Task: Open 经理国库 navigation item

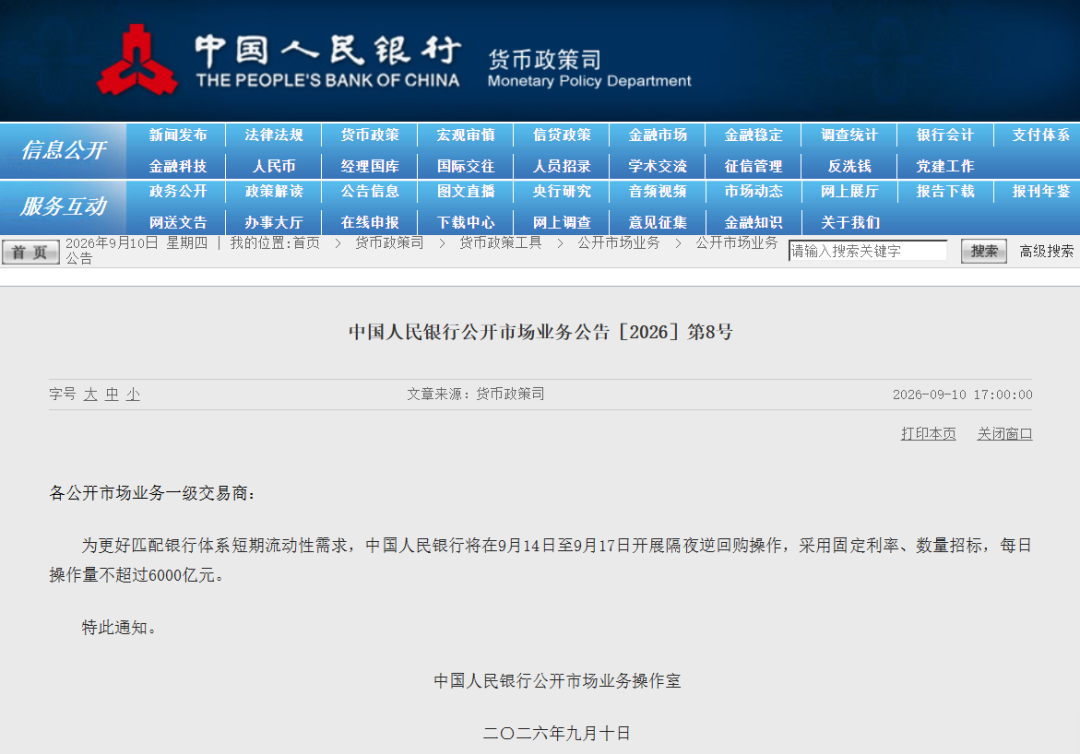Action: (x=370, y=166)
